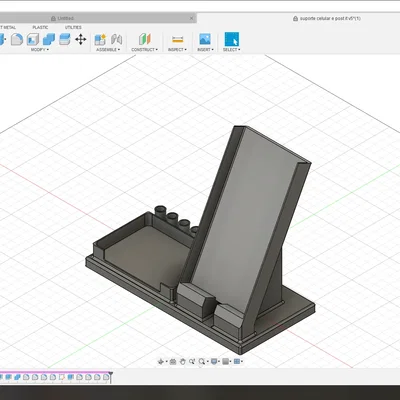
Task: Switch to the Untitled document tab
Action: pyautogui.click(x=66, y=18)
